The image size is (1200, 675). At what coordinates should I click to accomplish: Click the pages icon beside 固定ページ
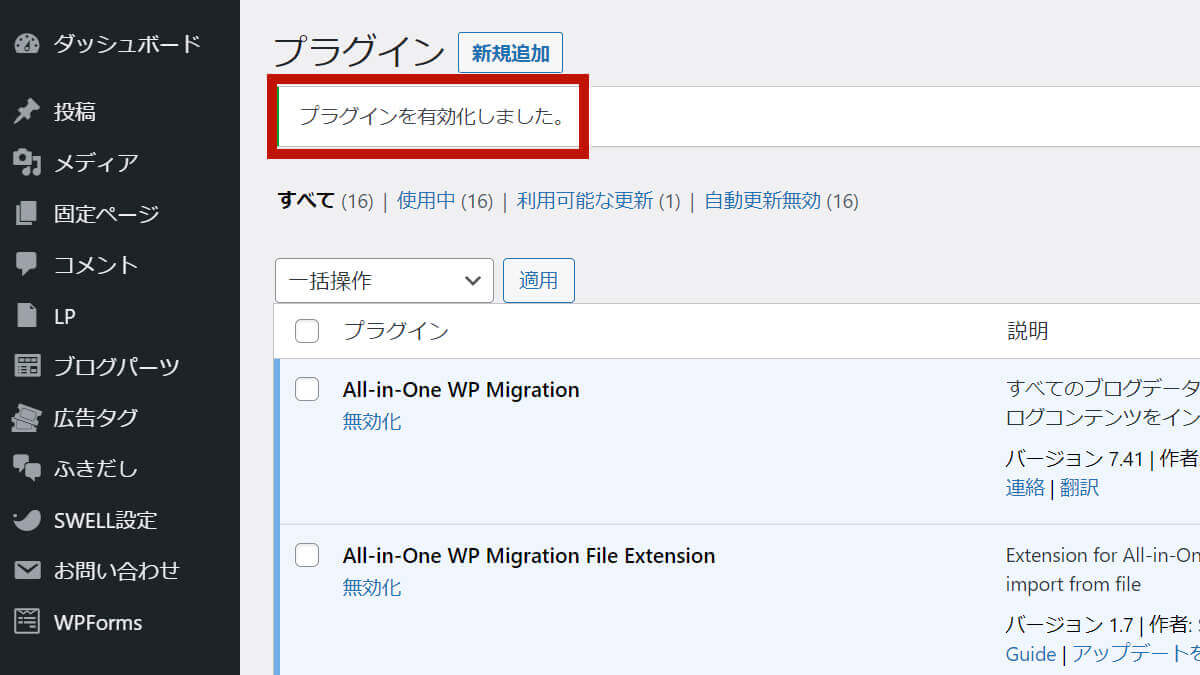pos(26,213)
